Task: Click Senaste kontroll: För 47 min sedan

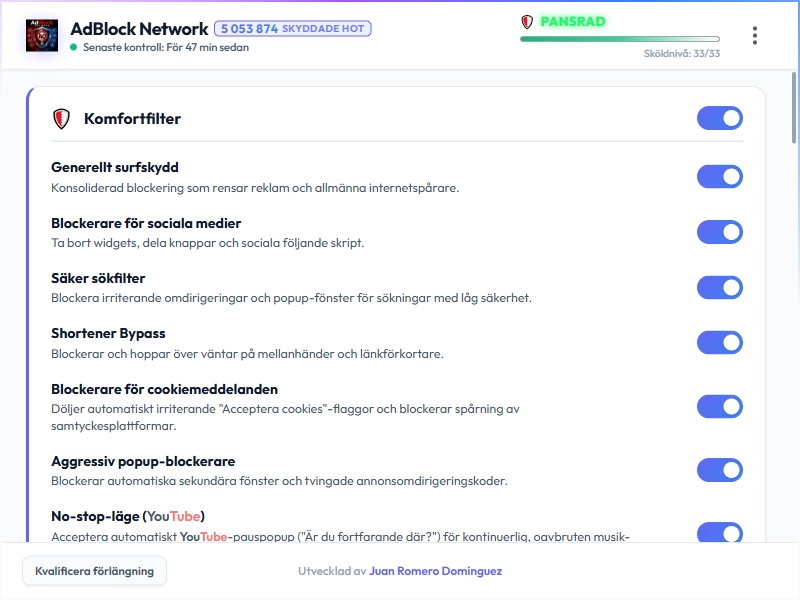Action: (x=166, y=47)
